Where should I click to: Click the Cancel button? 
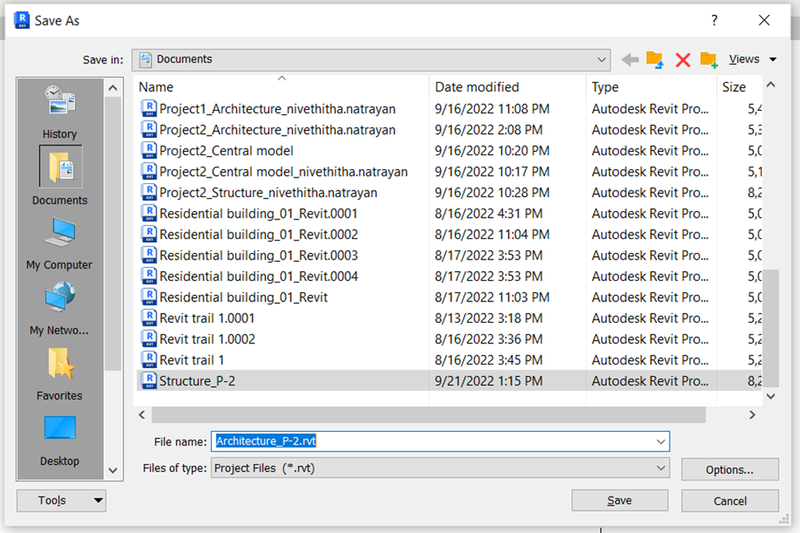tap(730, 501)
